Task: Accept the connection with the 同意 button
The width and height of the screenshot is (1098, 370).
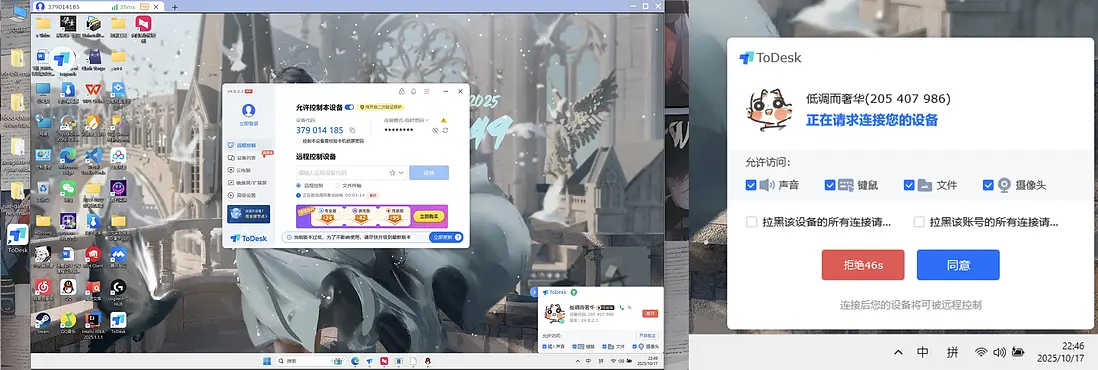Action: point(958,265)
